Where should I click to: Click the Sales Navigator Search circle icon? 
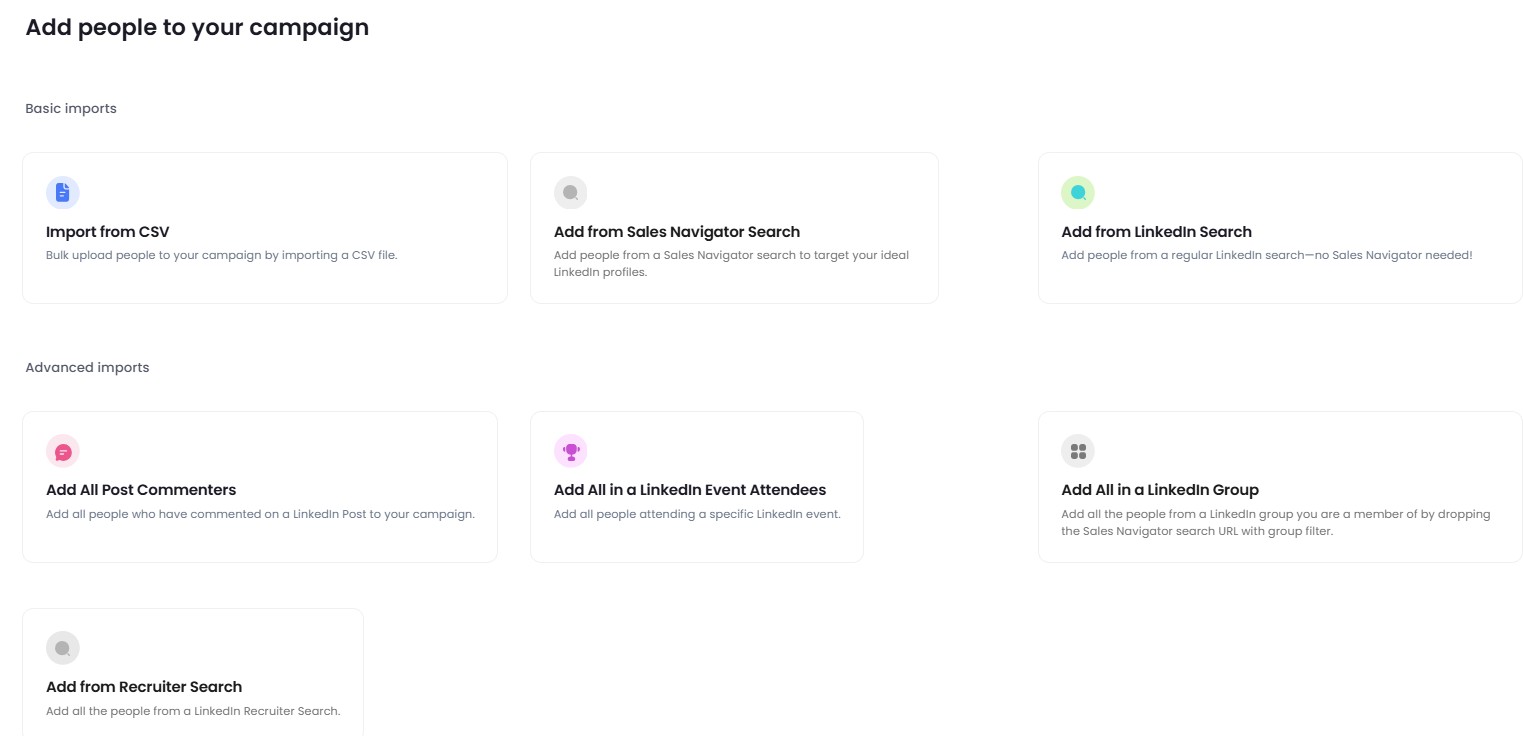pyautogui.click(x=570, y=192)
